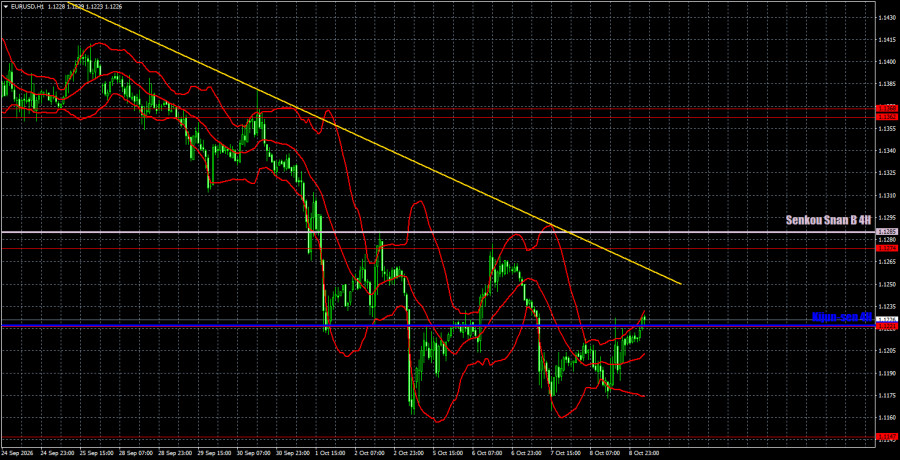Click the 25 Sep 15:00 time label
The width and height of the screenshot is (900, 460).
(x=96, y=453)
